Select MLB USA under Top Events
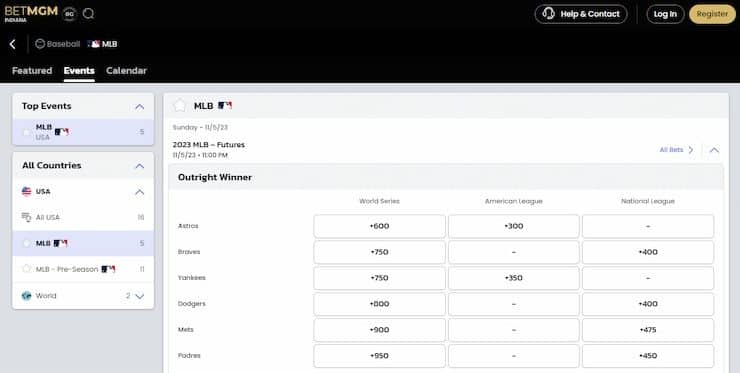The width and height of the screenshot is (740, 373). pyautogui.click(x=83, y=132)
